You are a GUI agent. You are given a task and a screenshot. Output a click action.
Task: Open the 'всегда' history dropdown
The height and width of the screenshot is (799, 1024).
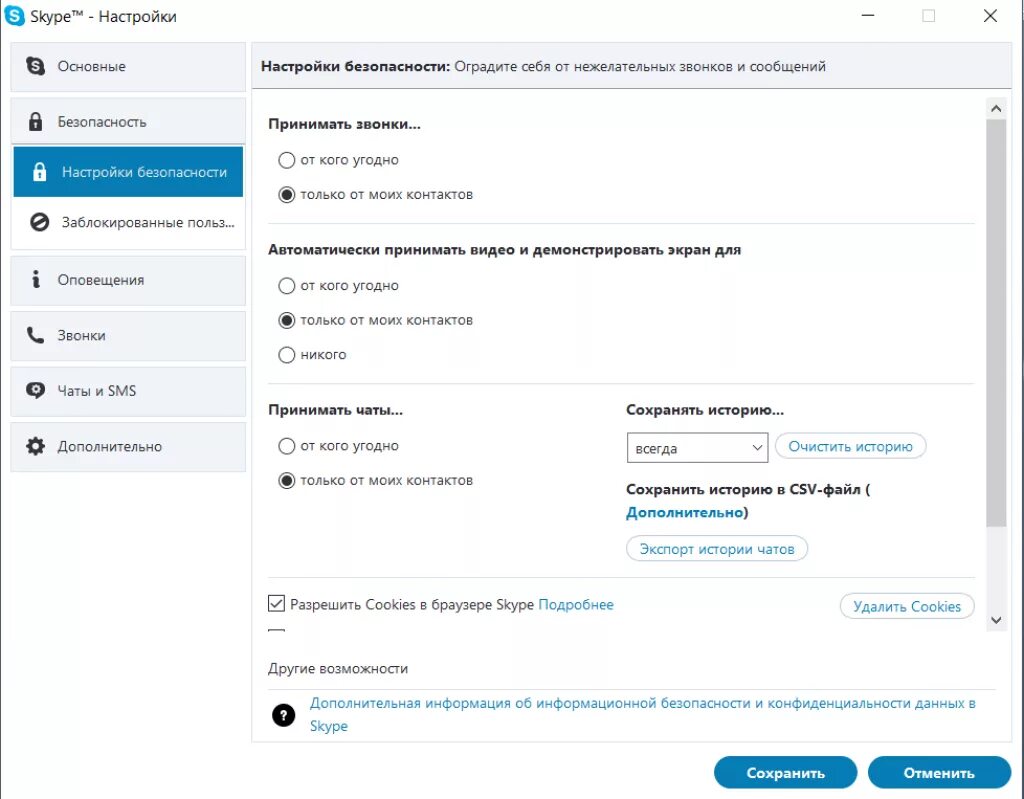tap(697, 448)
